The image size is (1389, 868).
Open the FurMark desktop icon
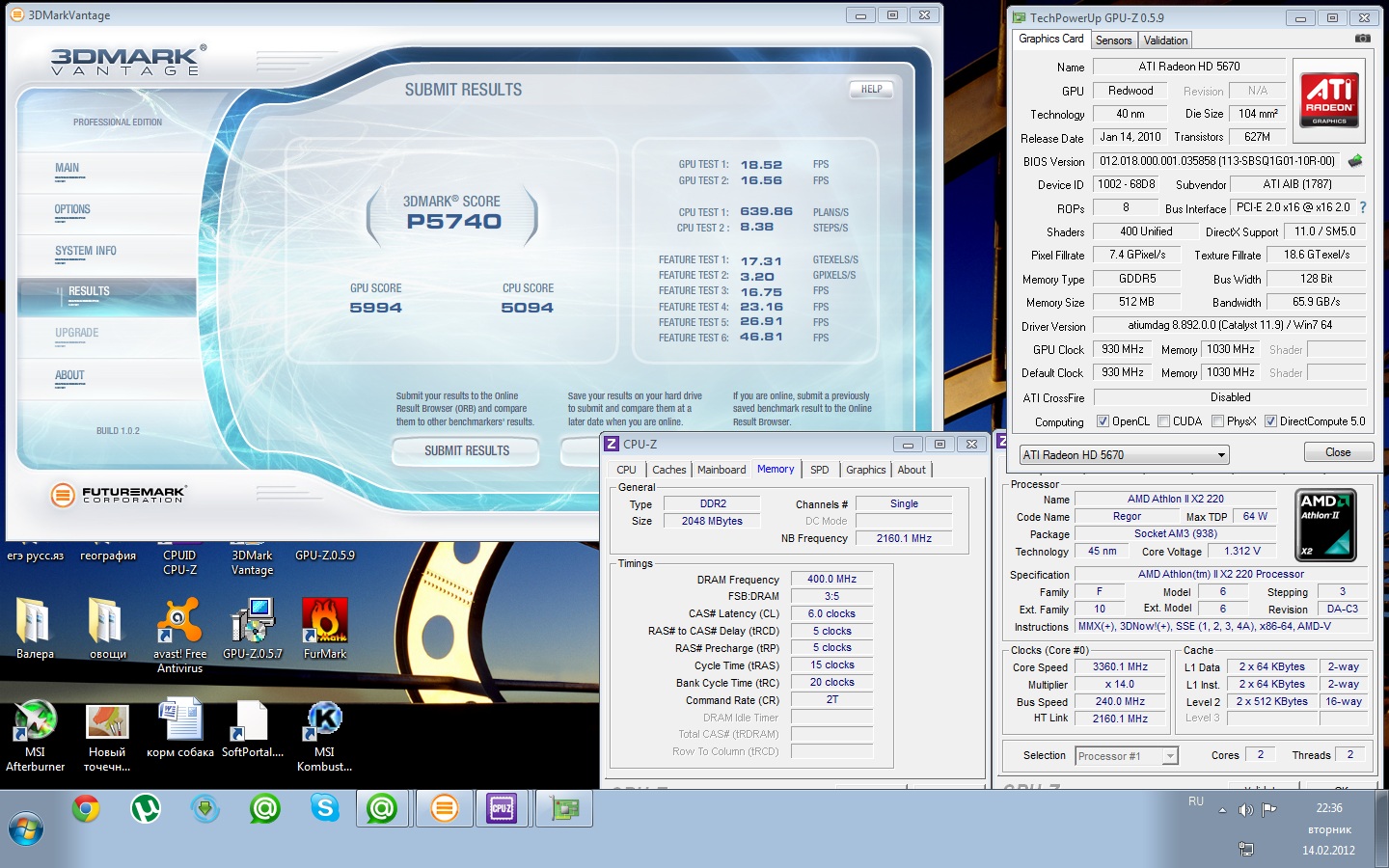click(325, 627)
